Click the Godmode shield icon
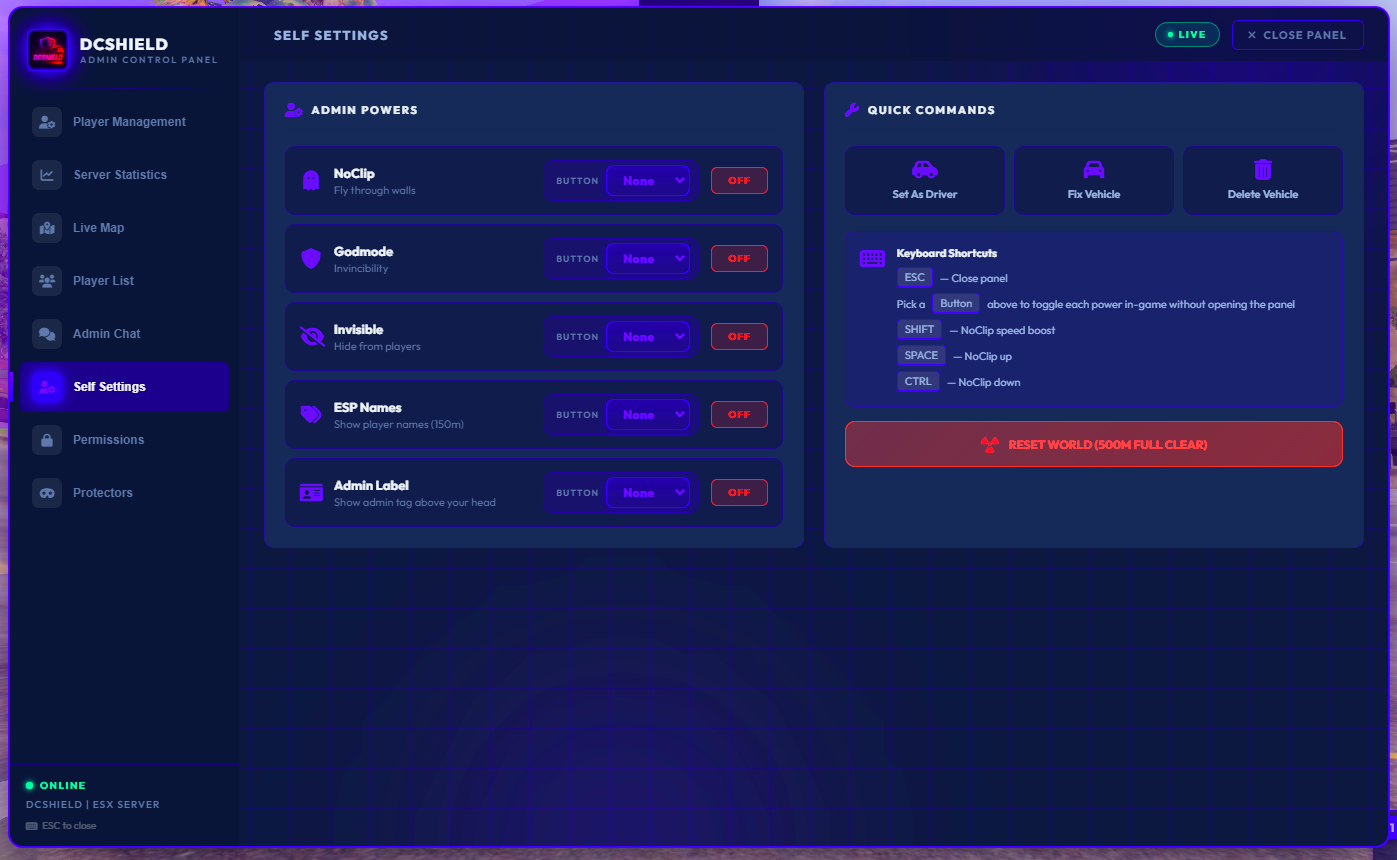1397x860 pixels. 311,259
